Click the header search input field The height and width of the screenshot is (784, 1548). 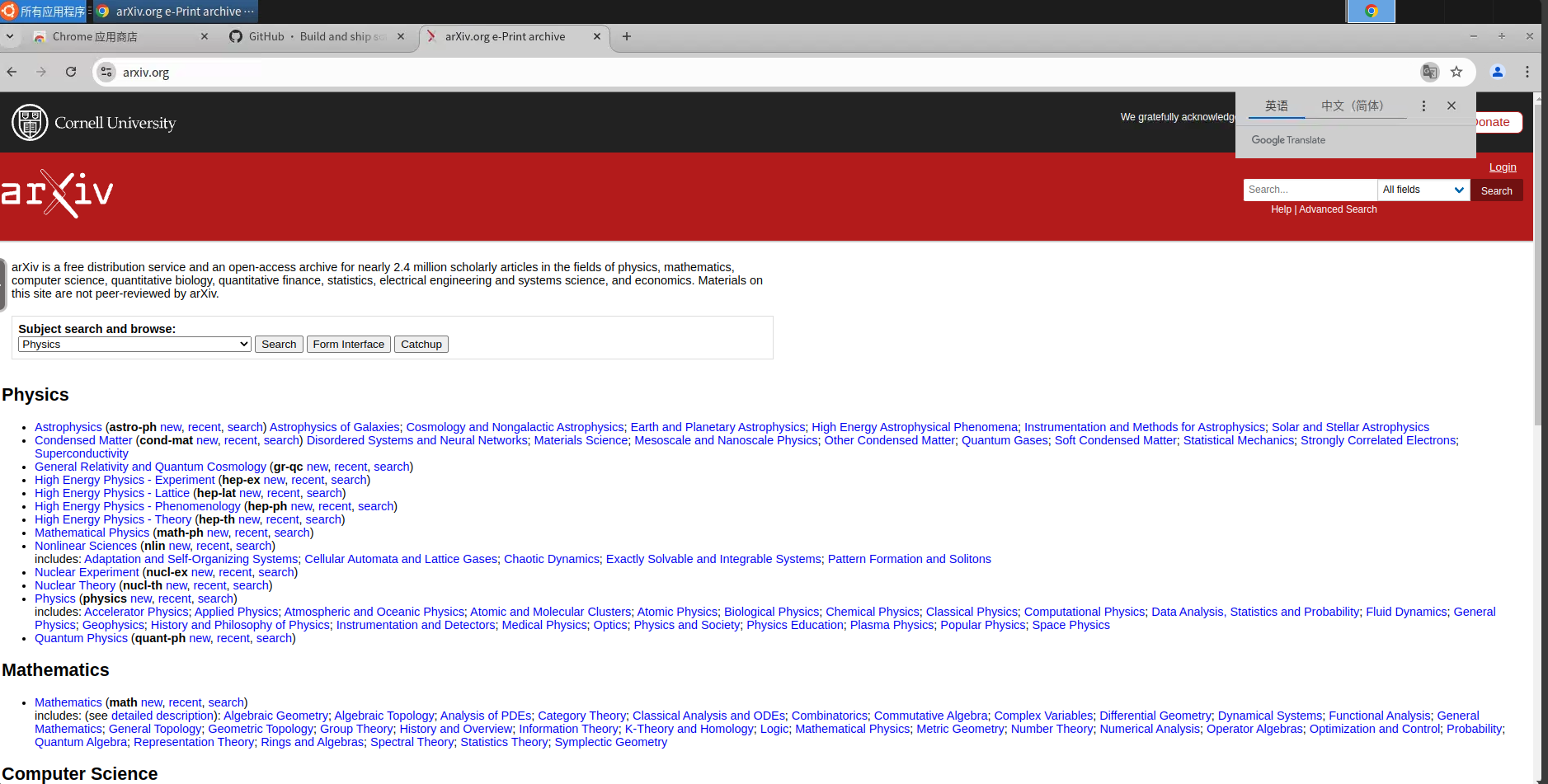tap(1310, 190)
